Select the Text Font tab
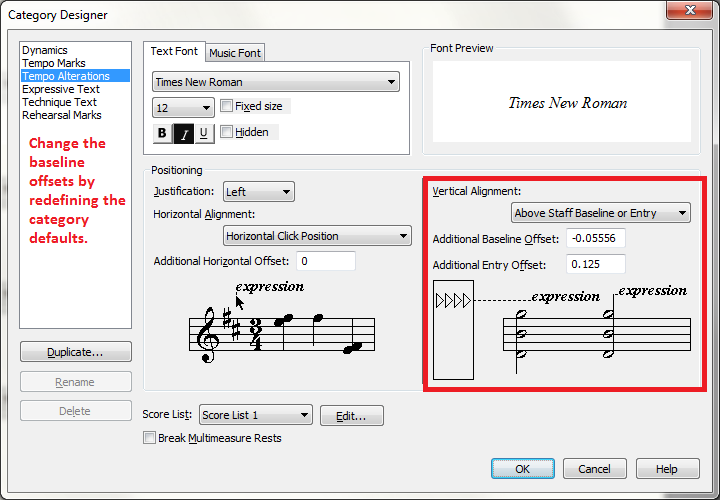720x500 pixels. click(x=175, y=51)
